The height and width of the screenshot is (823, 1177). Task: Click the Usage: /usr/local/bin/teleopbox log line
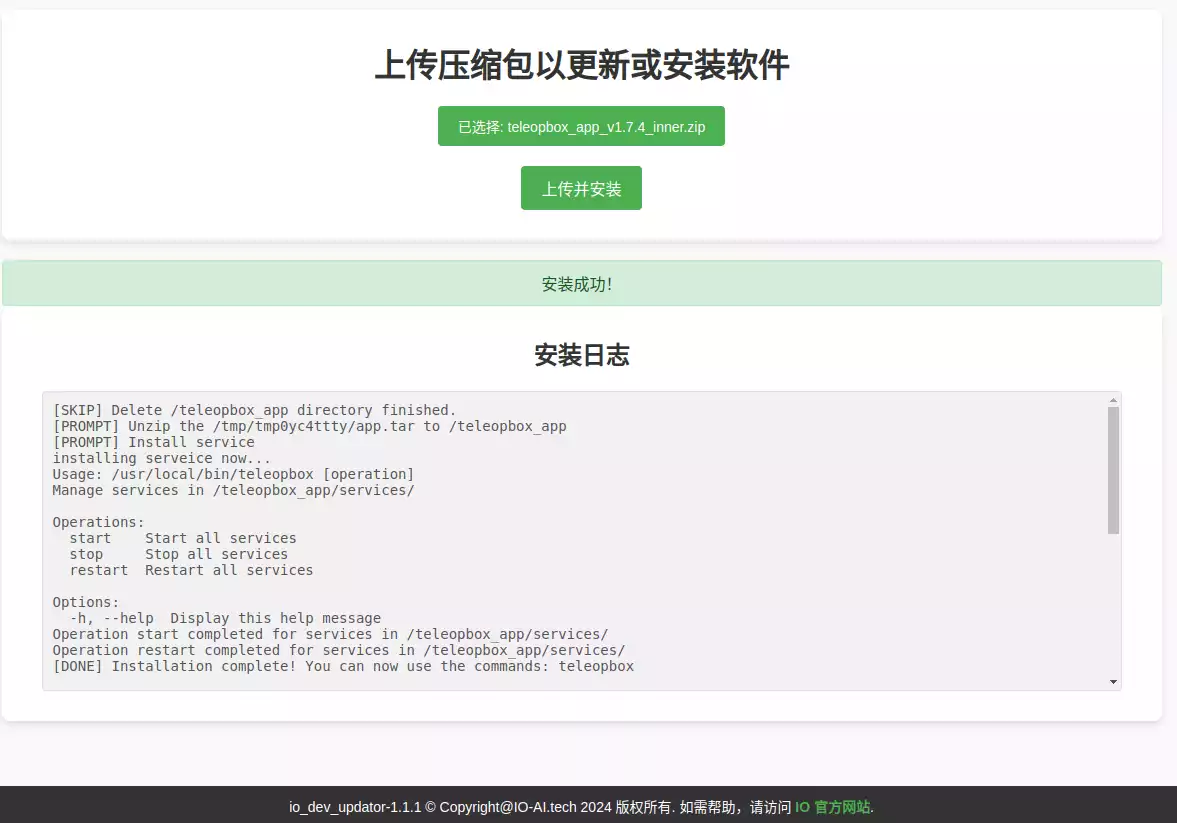coord(233,474)
